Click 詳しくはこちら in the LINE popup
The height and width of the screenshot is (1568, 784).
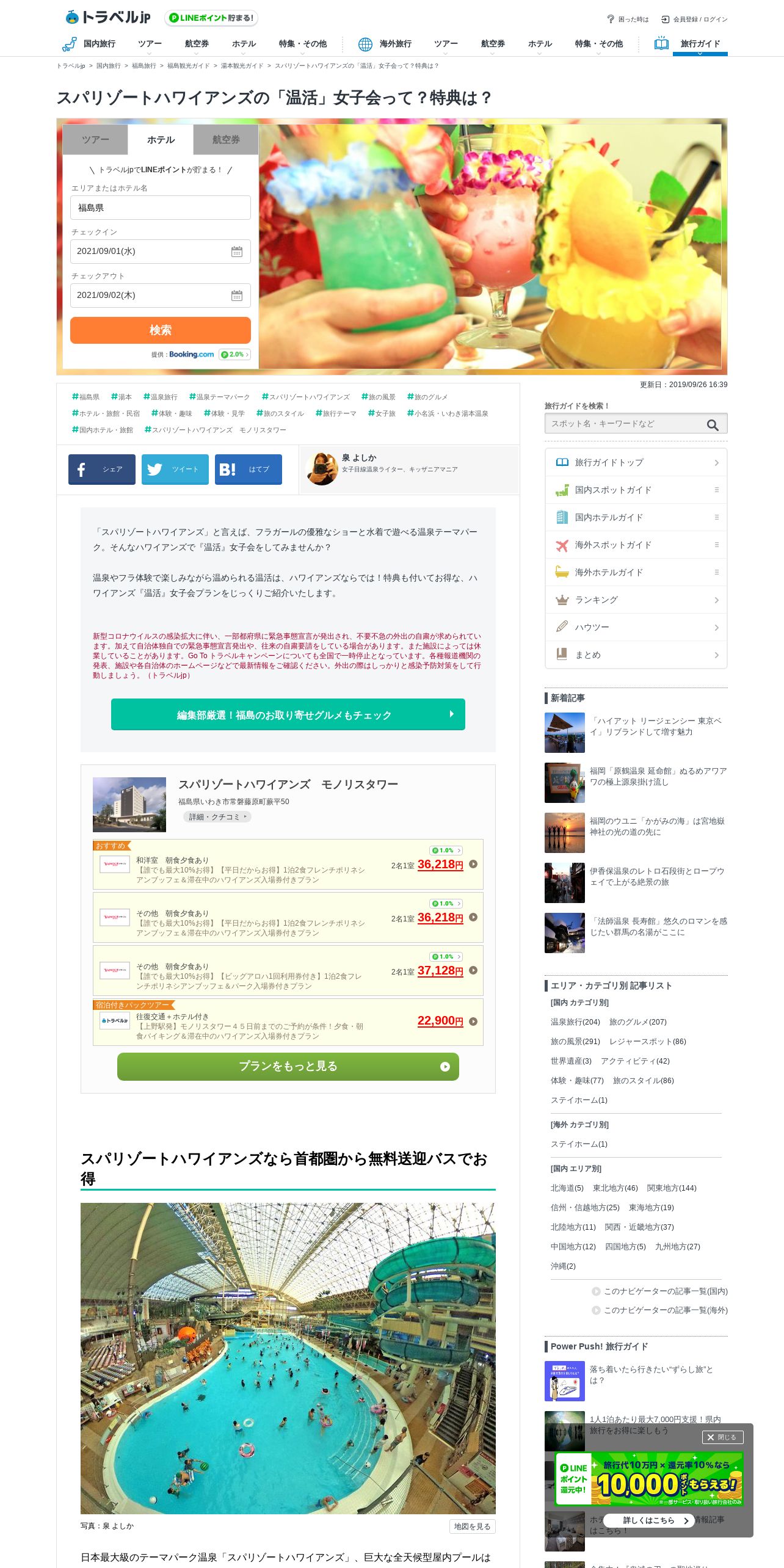click(648, 1520)
